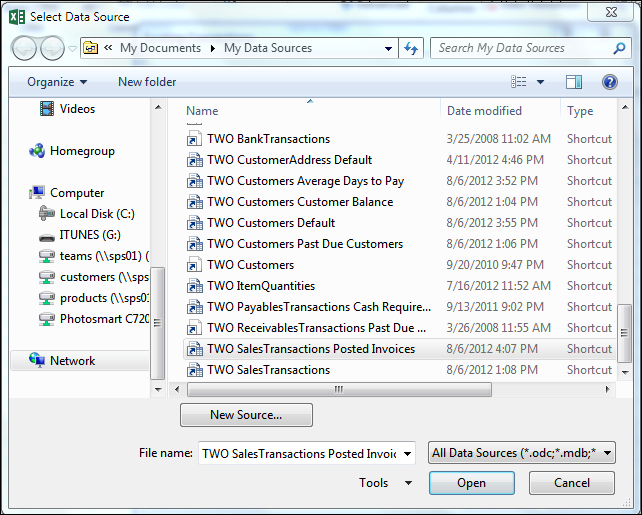Click the change view icon
This screenshot has height=515, width=642.
tap(518, 82)
